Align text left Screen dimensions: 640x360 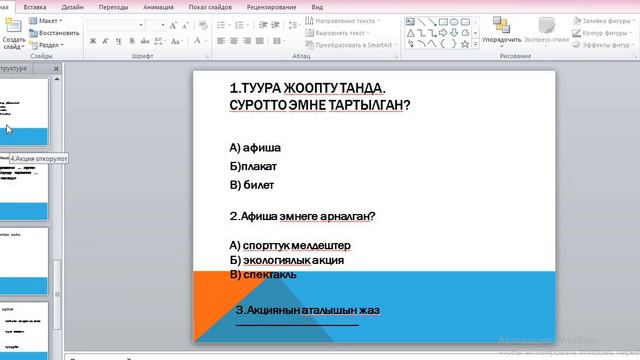(221, 41)
